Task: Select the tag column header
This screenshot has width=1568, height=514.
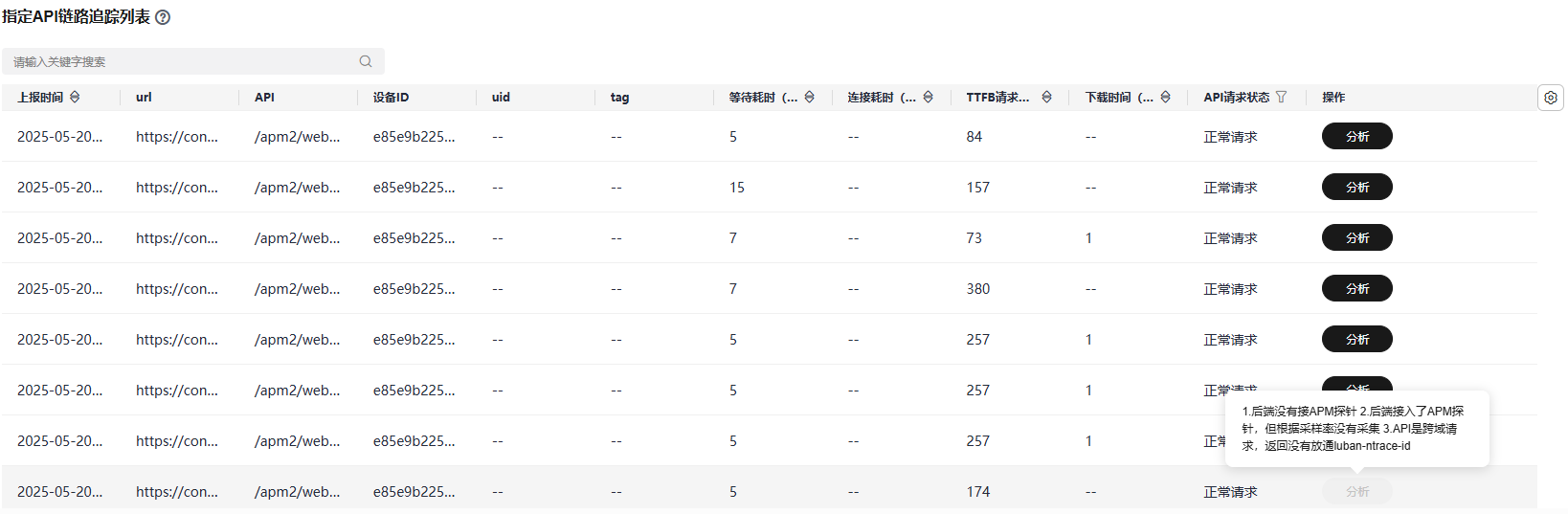Action: click(619, 97)
